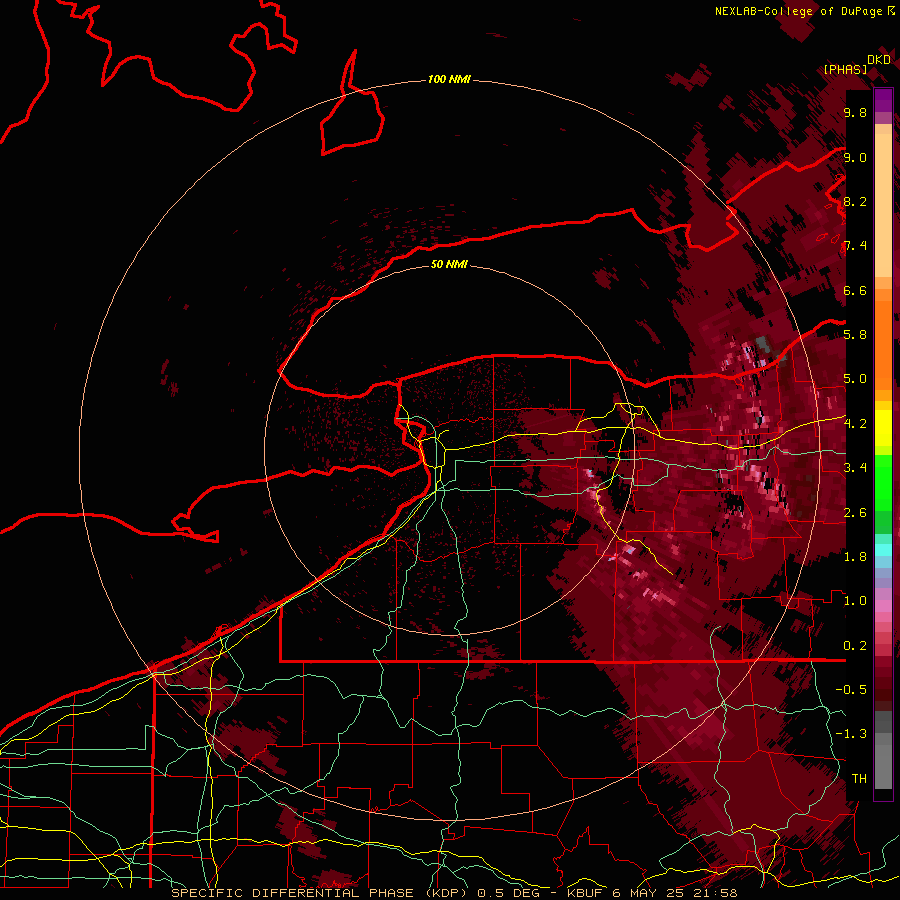
Task: Click the 1.8 scale value
Action: tap(855, 557)
